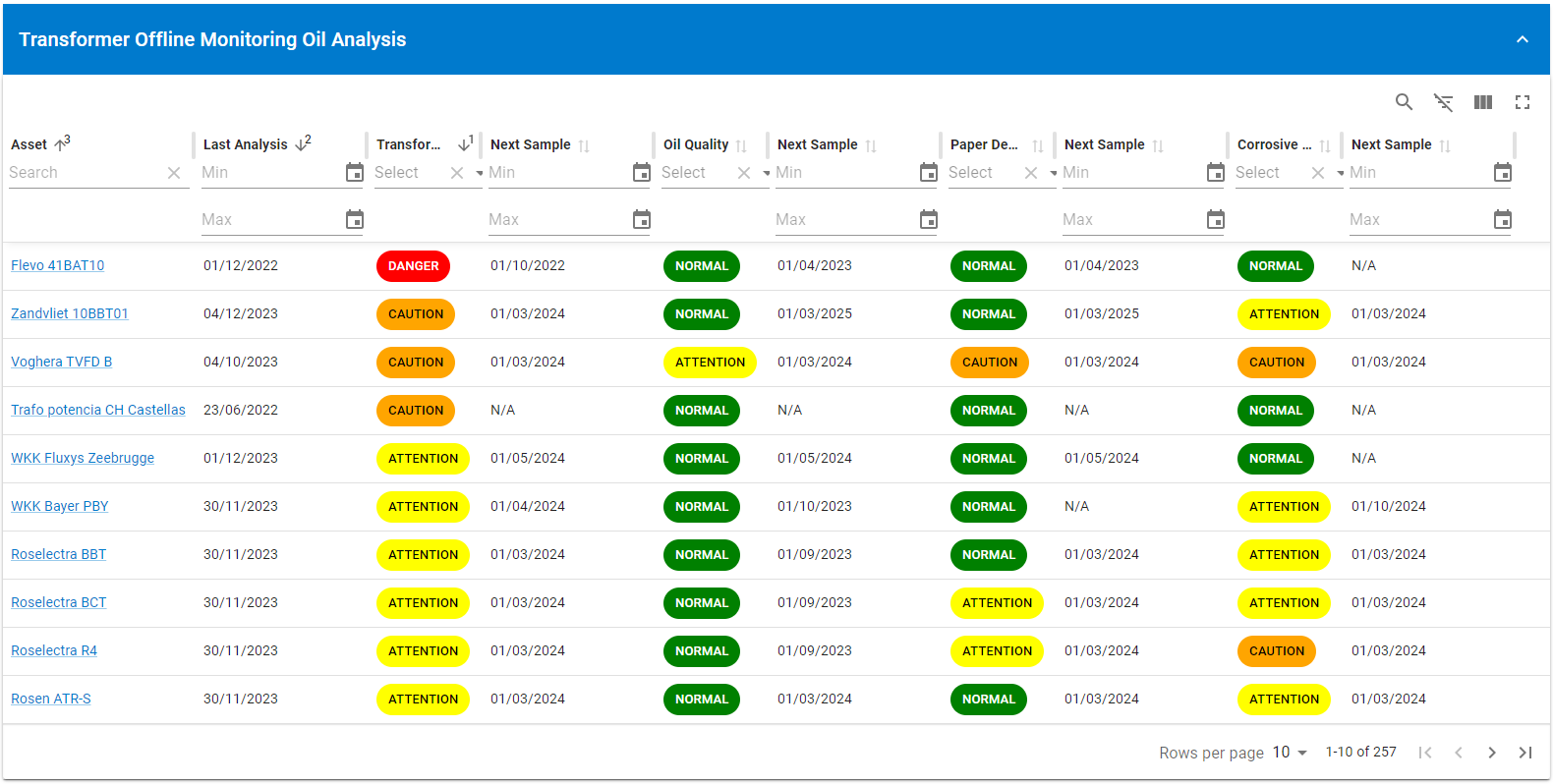This screenshot has width=1553, height=784.
Task: Open the Paper Degradation status dropdown
Action: point(1054,173)
